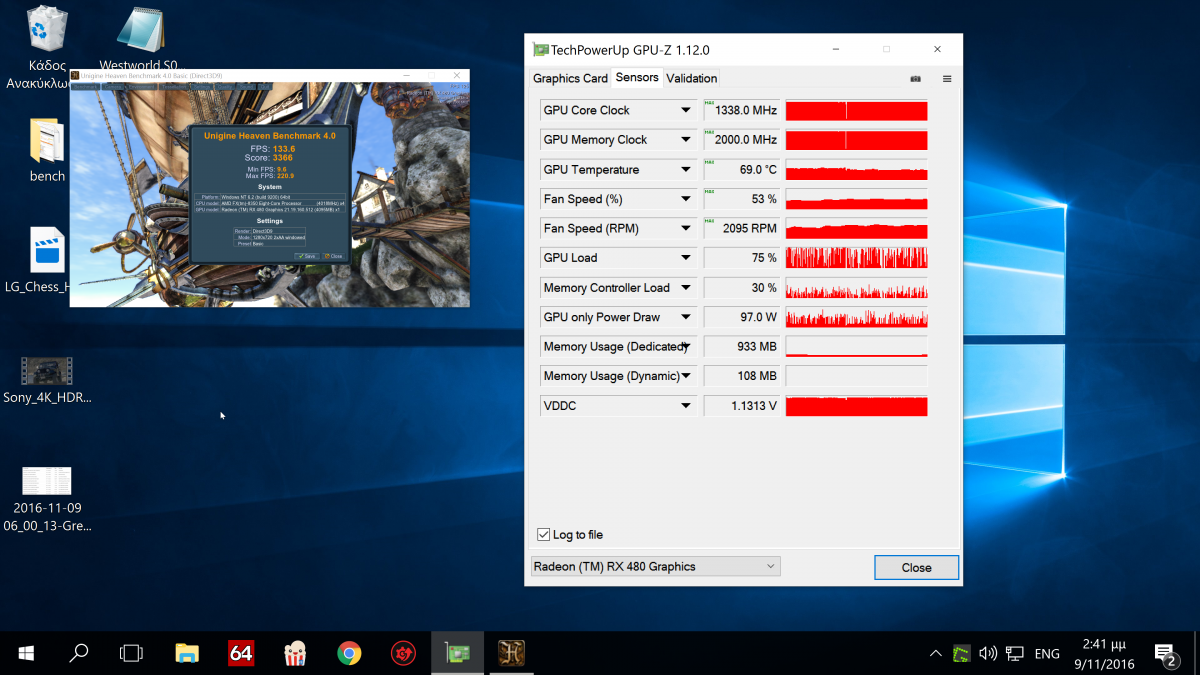
Task: Open Camera menu in Heaven window
Action: pyautogui.click(x=113, y=87)
